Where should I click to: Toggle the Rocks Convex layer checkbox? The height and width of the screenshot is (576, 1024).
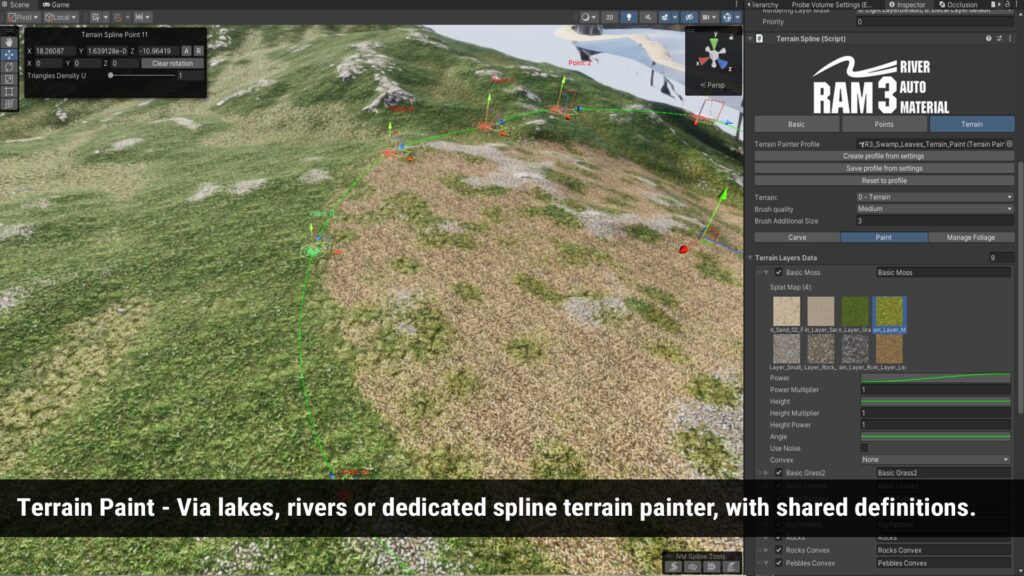(779, 549)
